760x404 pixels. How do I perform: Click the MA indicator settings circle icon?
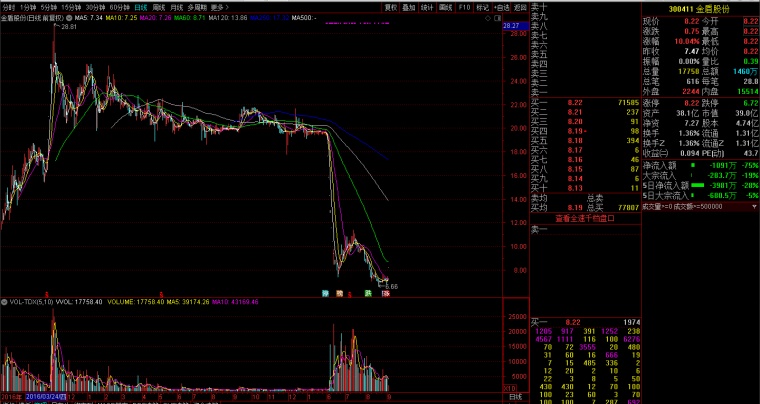click(69, 18)
